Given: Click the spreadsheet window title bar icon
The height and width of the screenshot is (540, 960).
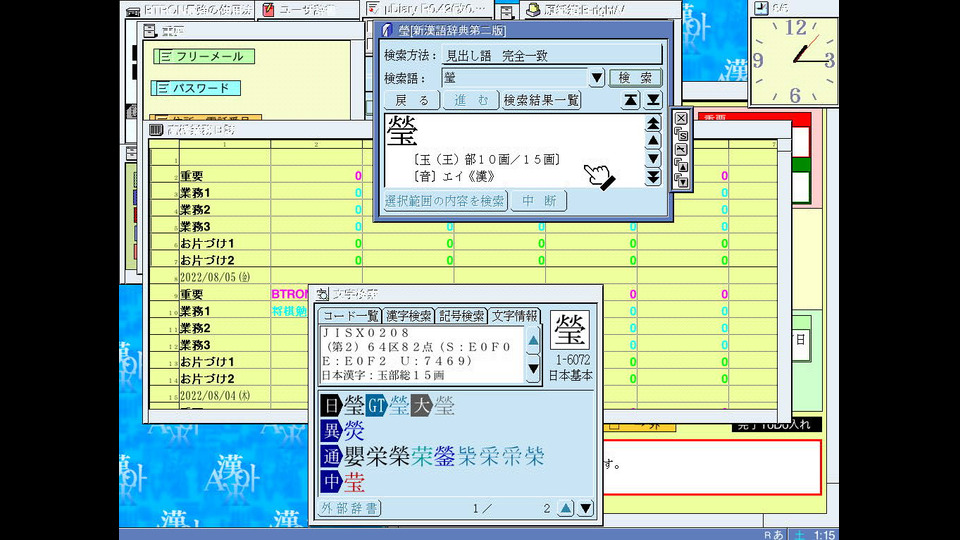Looking at the screenshot, I should (156, 130).
